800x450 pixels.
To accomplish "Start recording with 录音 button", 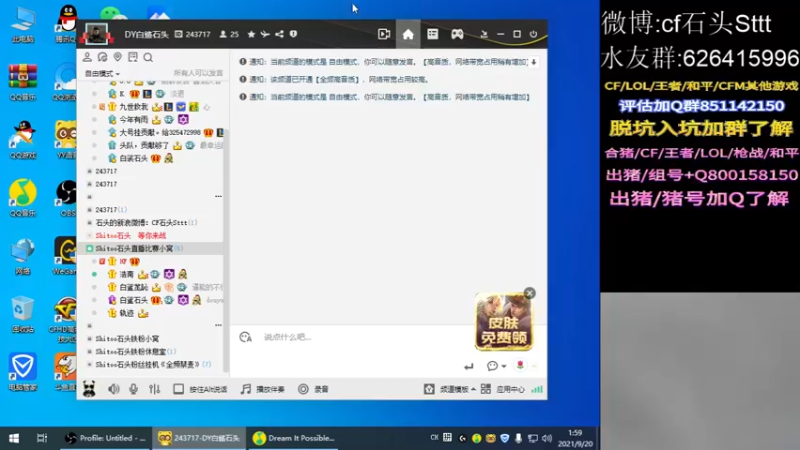I will [x=313, y=389].
